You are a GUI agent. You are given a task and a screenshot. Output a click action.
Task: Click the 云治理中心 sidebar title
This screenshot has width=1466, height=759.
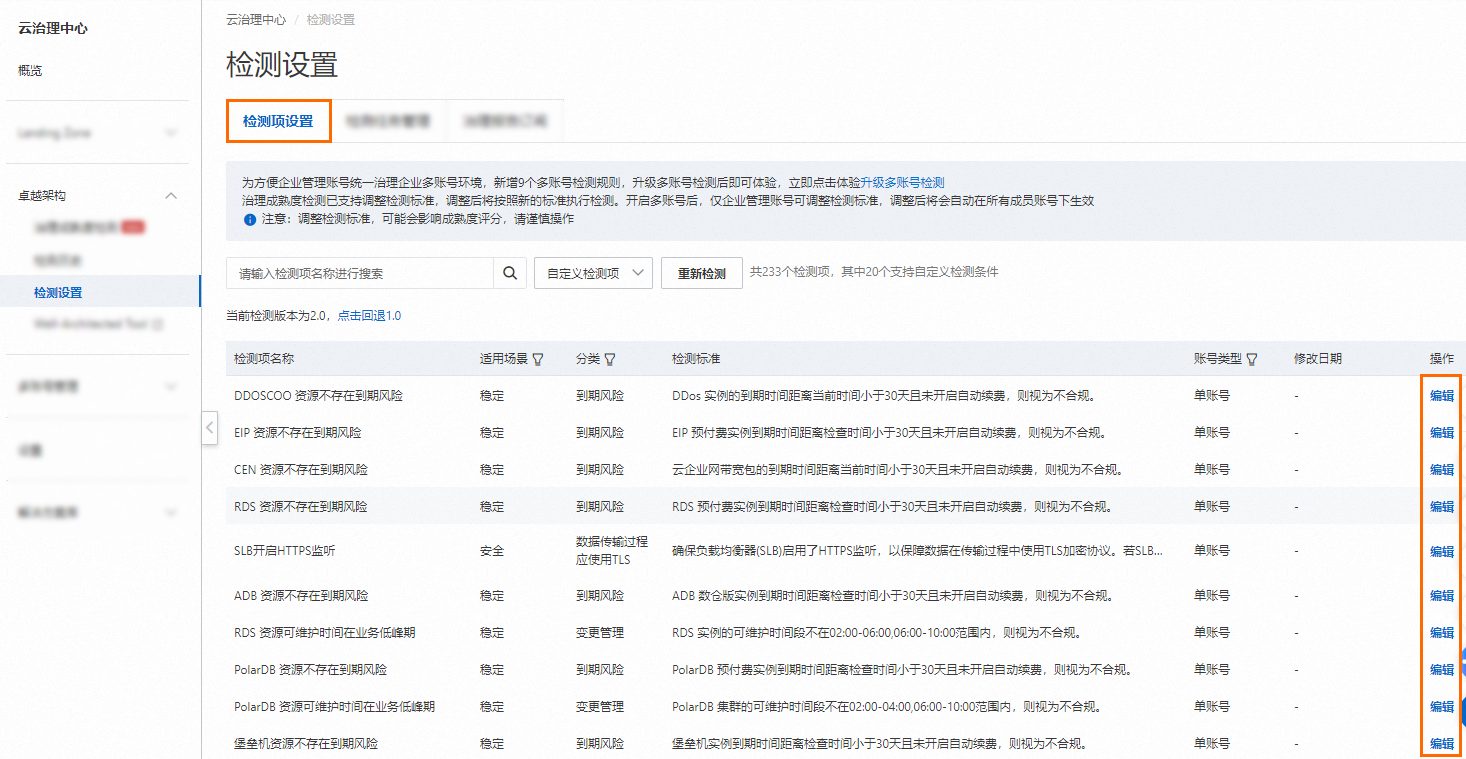tap(53, 28)
